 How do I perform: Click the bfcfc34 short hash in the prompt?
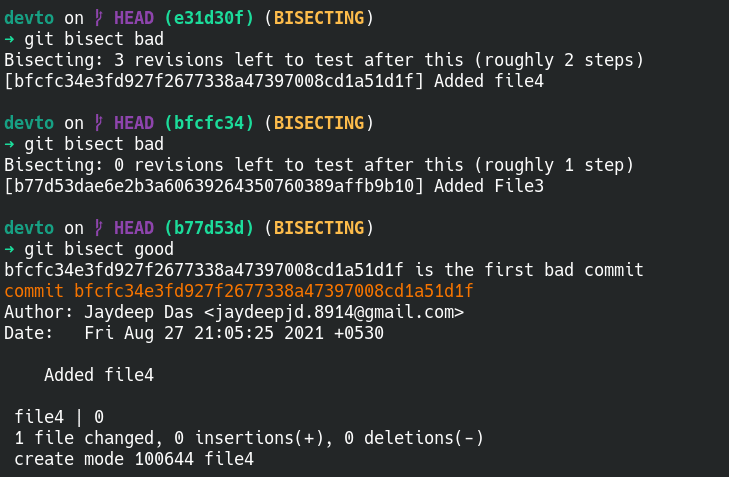click(x=209, y=123)
